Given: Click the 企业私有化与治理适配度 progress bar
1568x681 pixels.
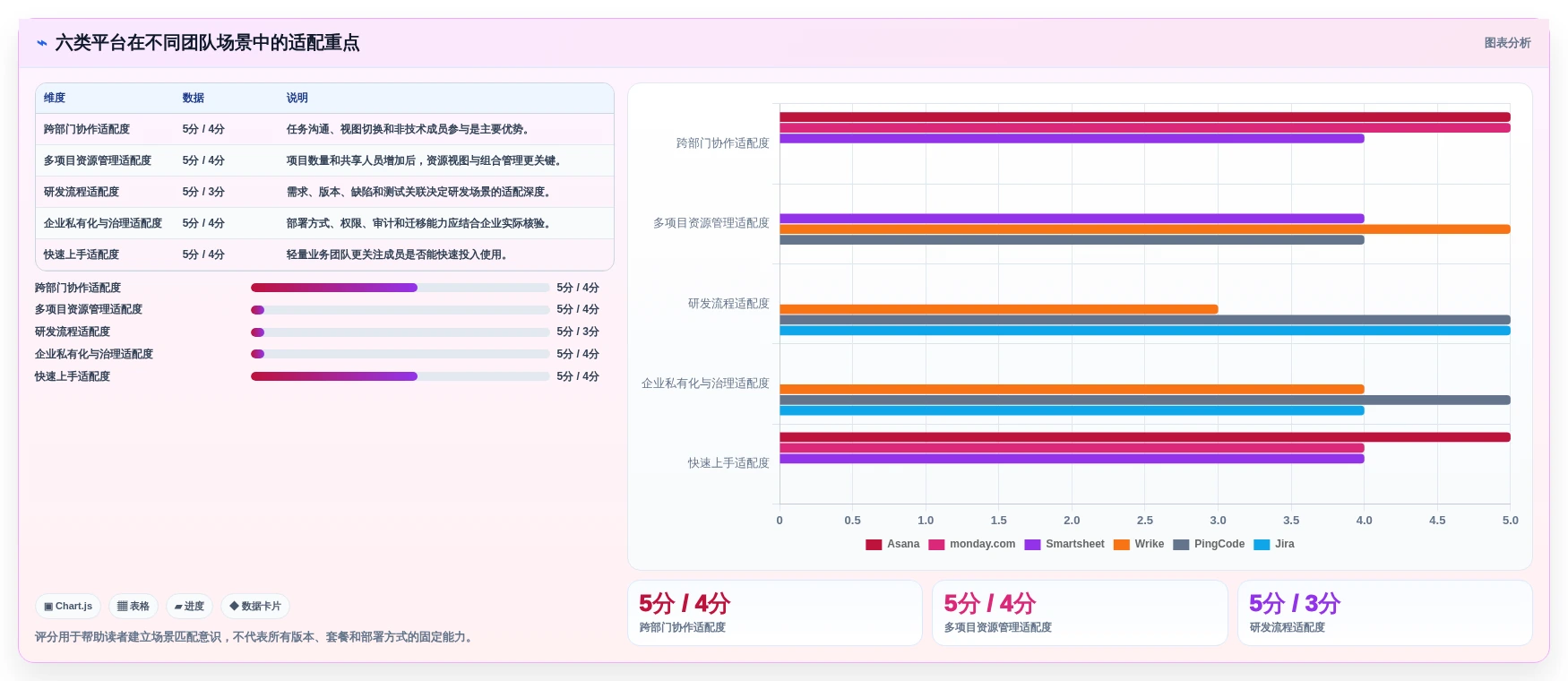Looking at the screenshot, I should click(x=401, y=354).
